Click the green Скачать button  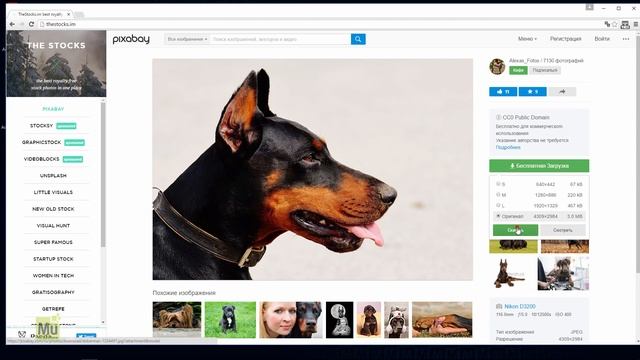pyautogui.click(x=515, y=230)
